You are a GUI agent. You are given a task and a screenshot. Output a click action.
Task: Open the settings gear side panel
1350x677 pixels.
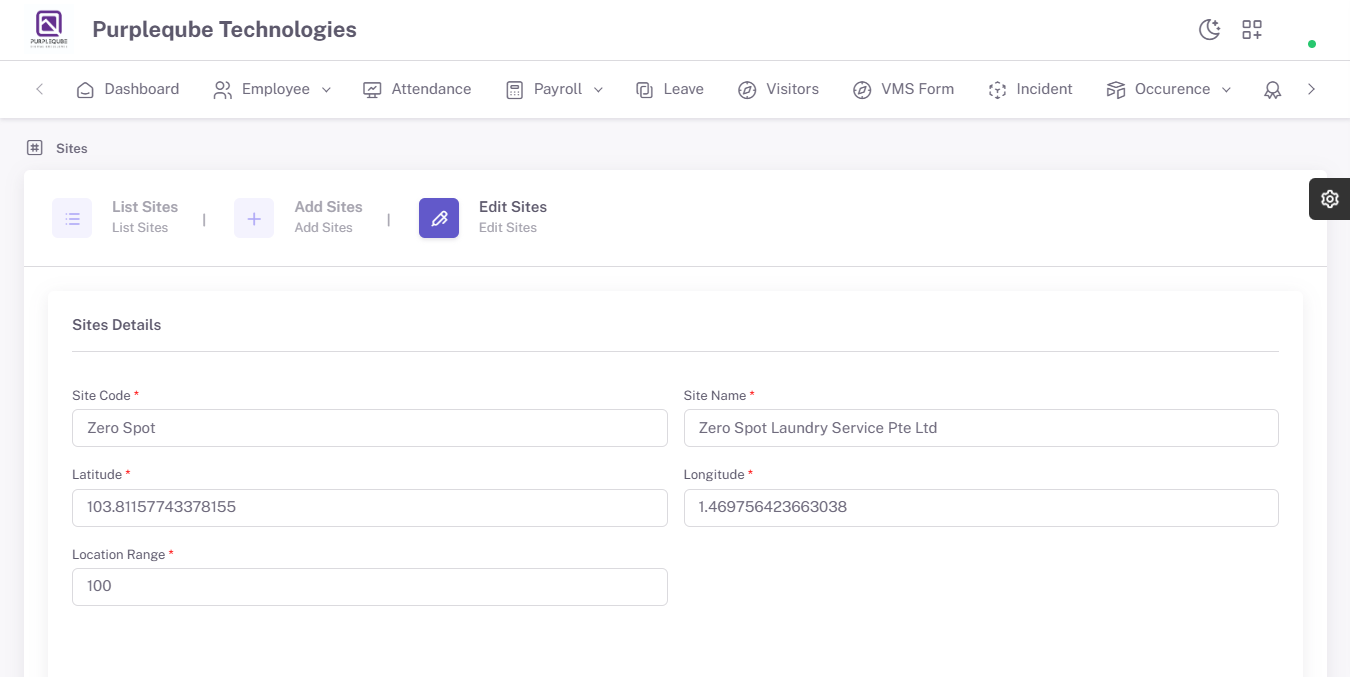click(x=1329, y=199)
